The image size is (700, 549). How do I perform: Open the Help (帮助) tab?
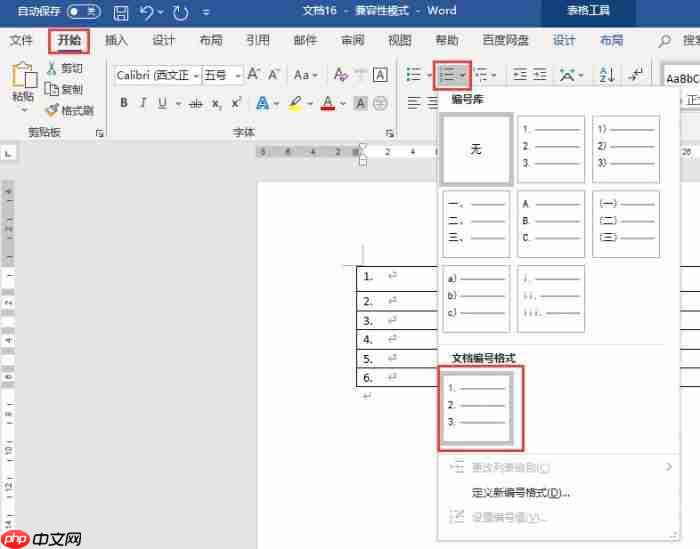447,41
